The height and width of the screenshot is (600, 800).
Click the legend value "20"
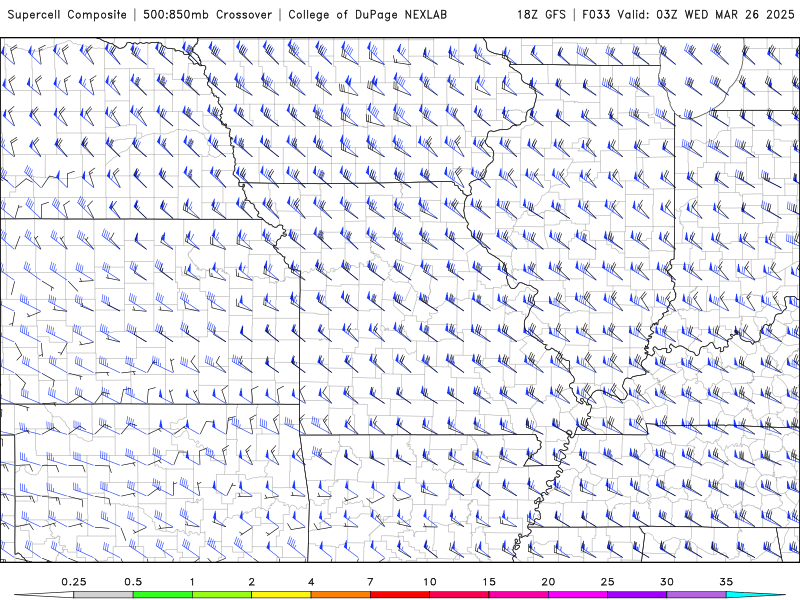(548, 582)
